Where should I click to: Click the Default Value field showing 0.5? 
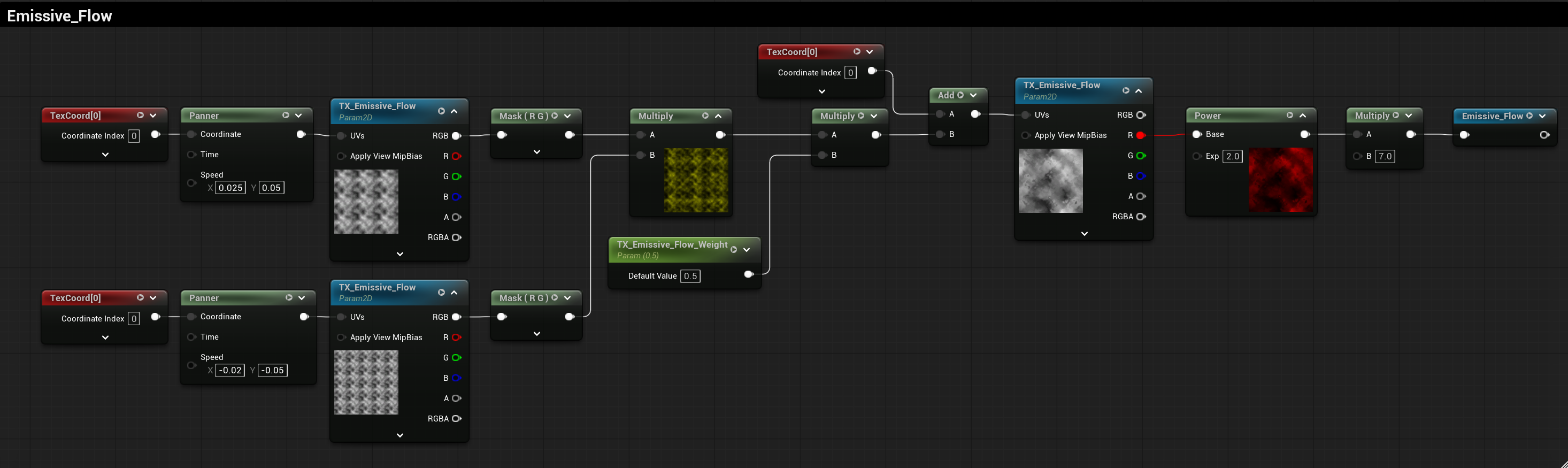[x=690, y=275]
